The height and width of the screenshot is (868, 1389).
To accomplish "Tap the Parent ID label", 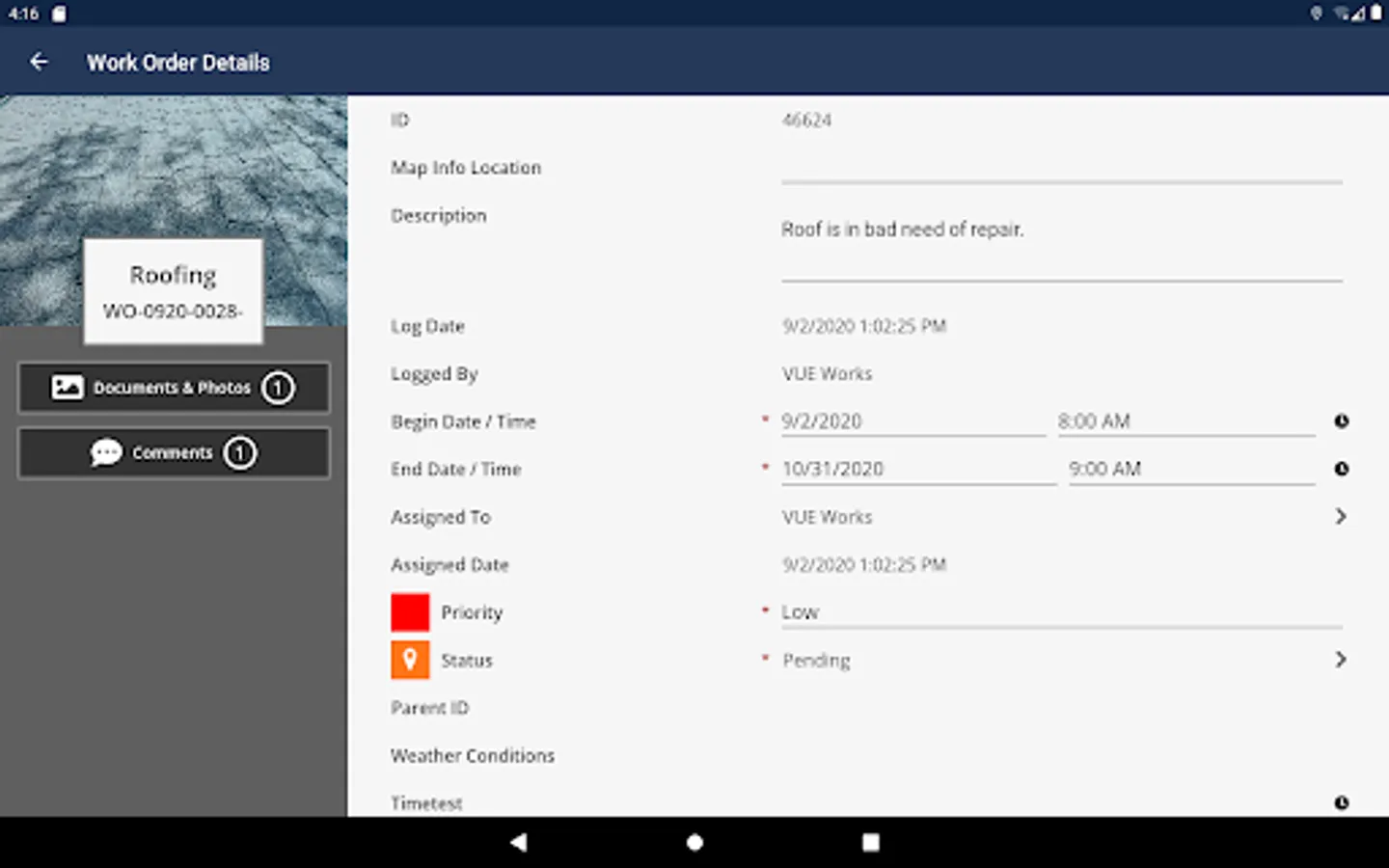I will [x=429, y=708].
